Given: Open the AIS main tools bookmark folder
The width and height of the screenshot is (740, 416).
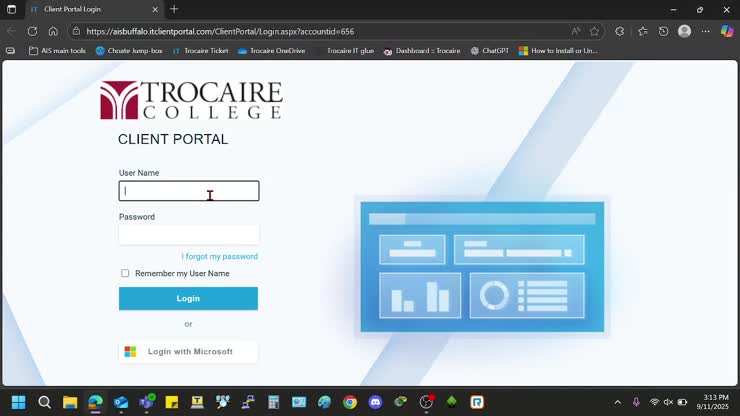Looking at the screenshot, I should [x=57, y=51].
